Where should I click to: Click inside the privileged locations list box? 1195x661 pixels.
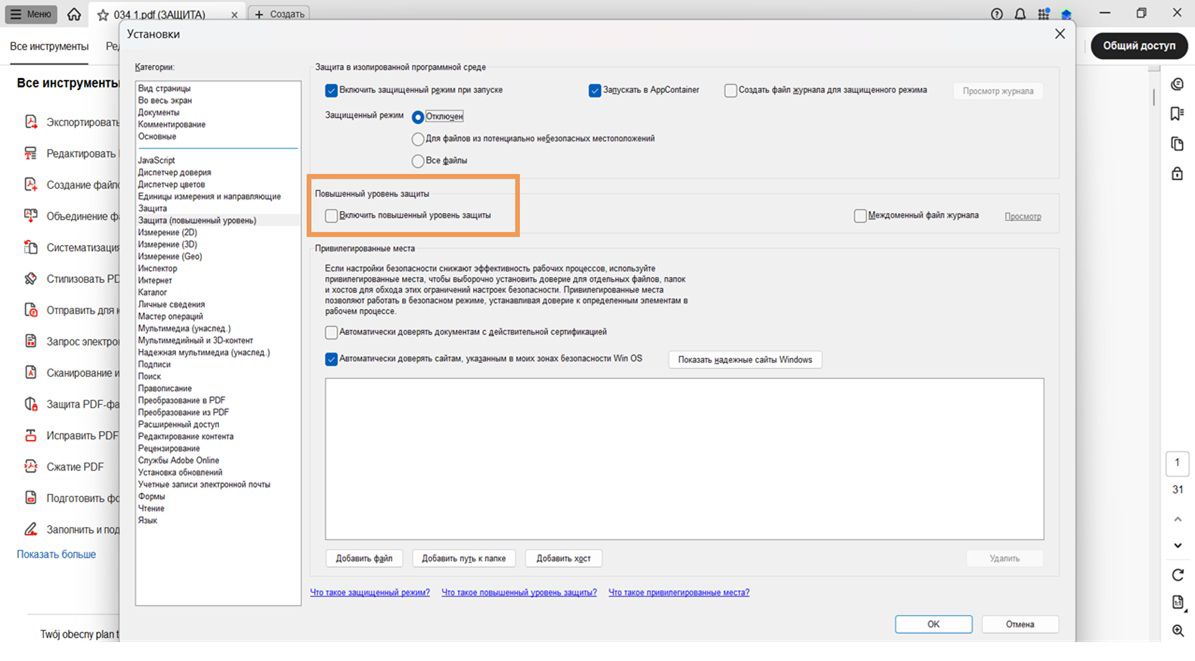(x=684, y=459)
